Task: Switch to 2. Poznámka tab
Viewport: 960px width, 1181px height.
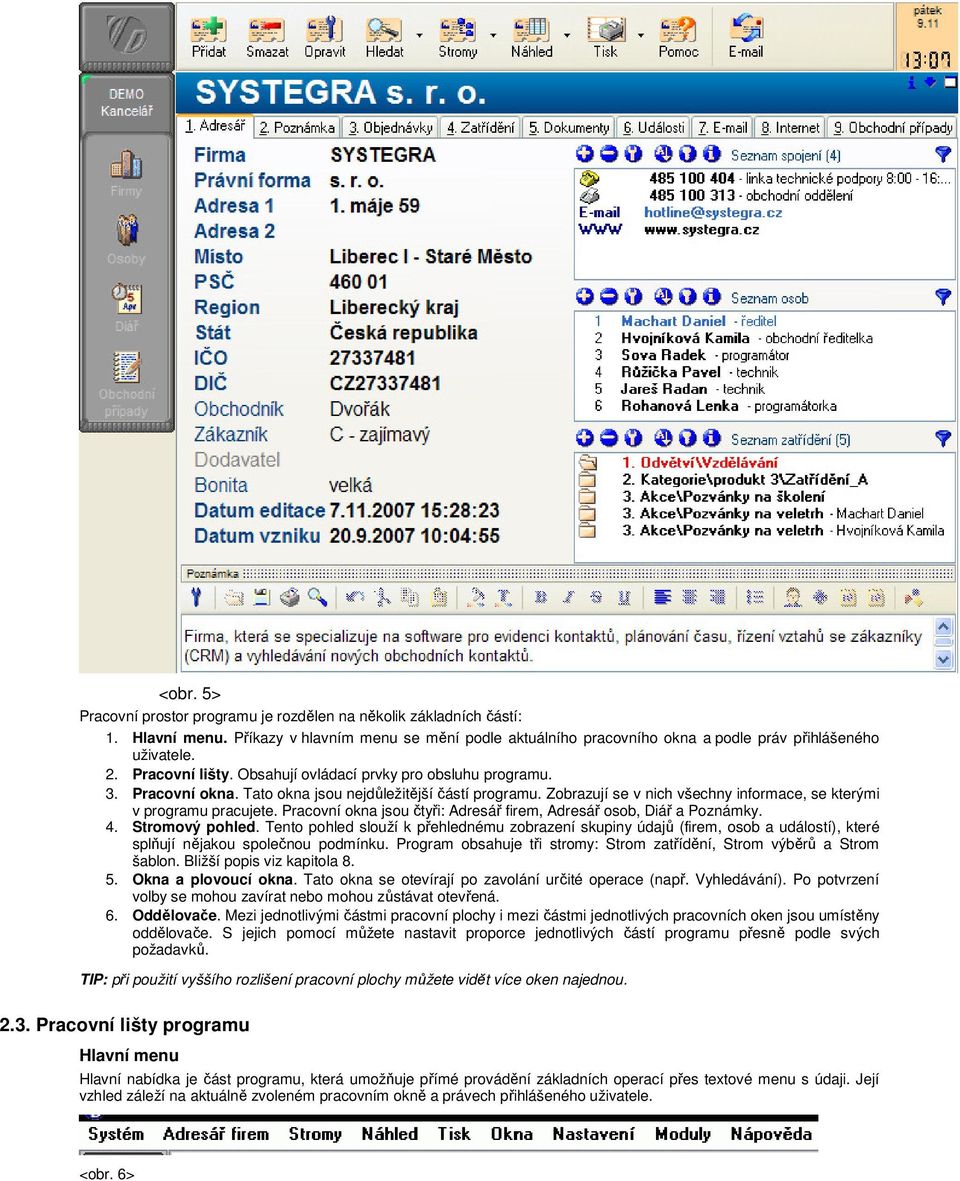Action: tap(297, 127)
